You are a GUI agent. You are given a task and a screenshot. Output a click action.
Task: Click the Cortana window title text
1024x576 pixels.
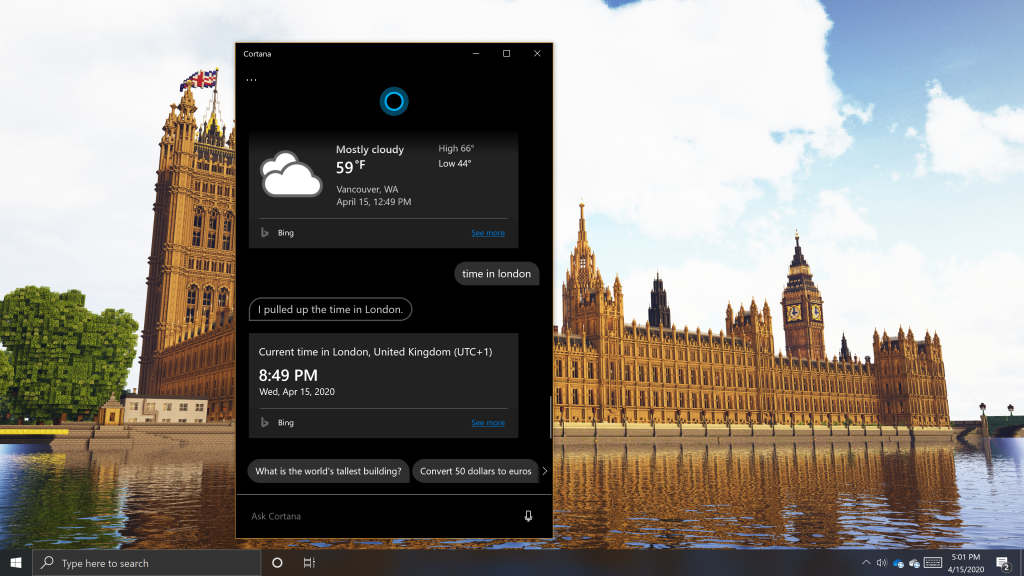click(257, 54)
